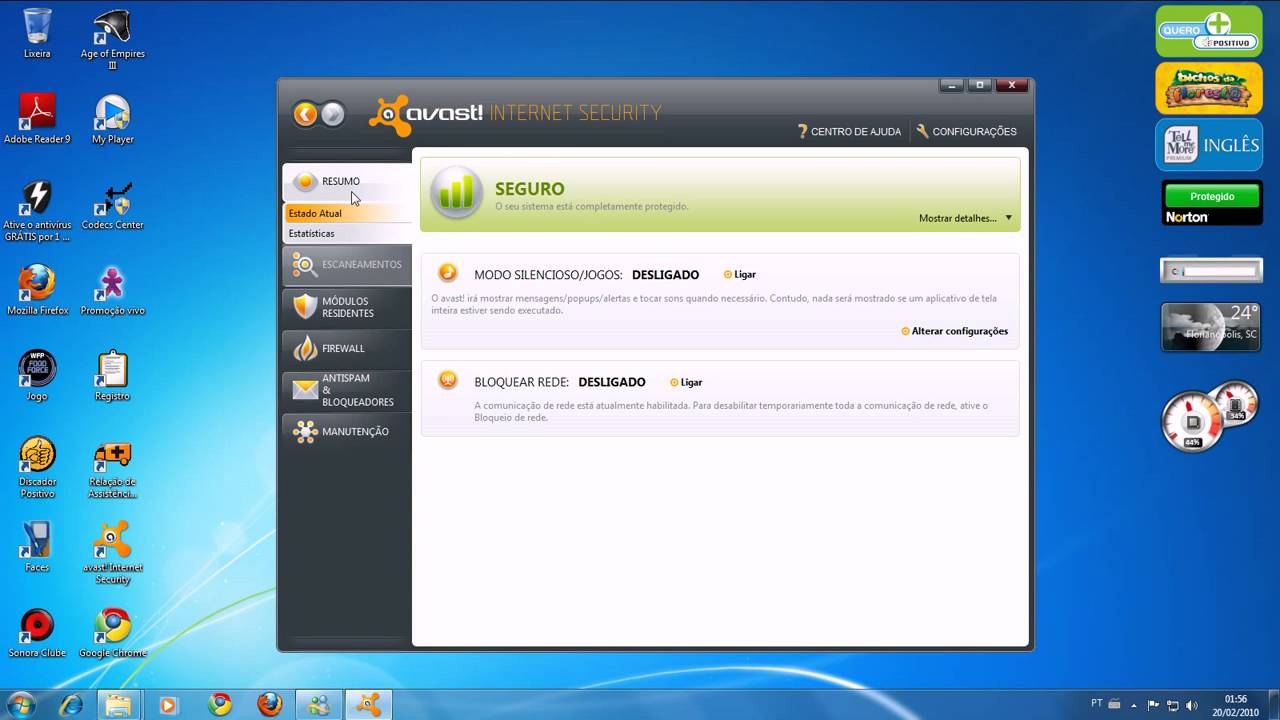Turn on Bloquear Rede via Ligar
Image resolution: width=1280 pixels, height=720 pixels.
coord(686,383)
